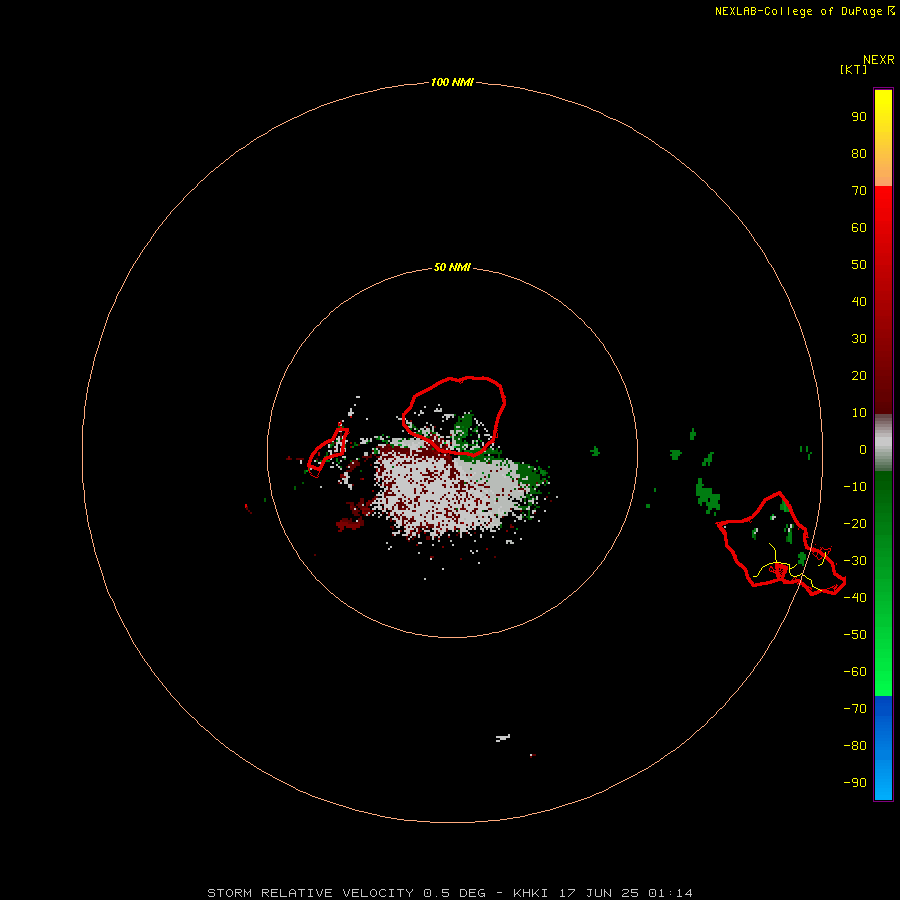Click the Storm Relative Velocity KHKI footer caption

click(450, 893)
